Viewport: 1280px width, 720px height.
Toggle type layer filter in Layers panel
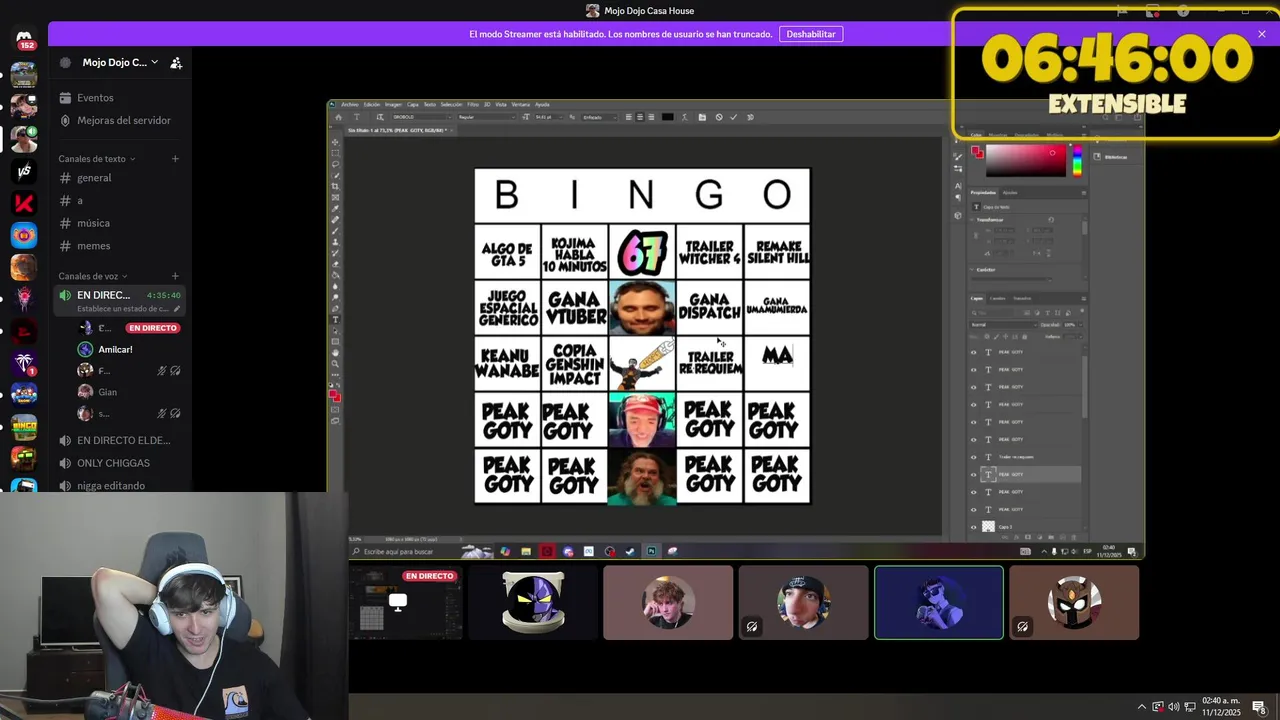(1047, 313)
